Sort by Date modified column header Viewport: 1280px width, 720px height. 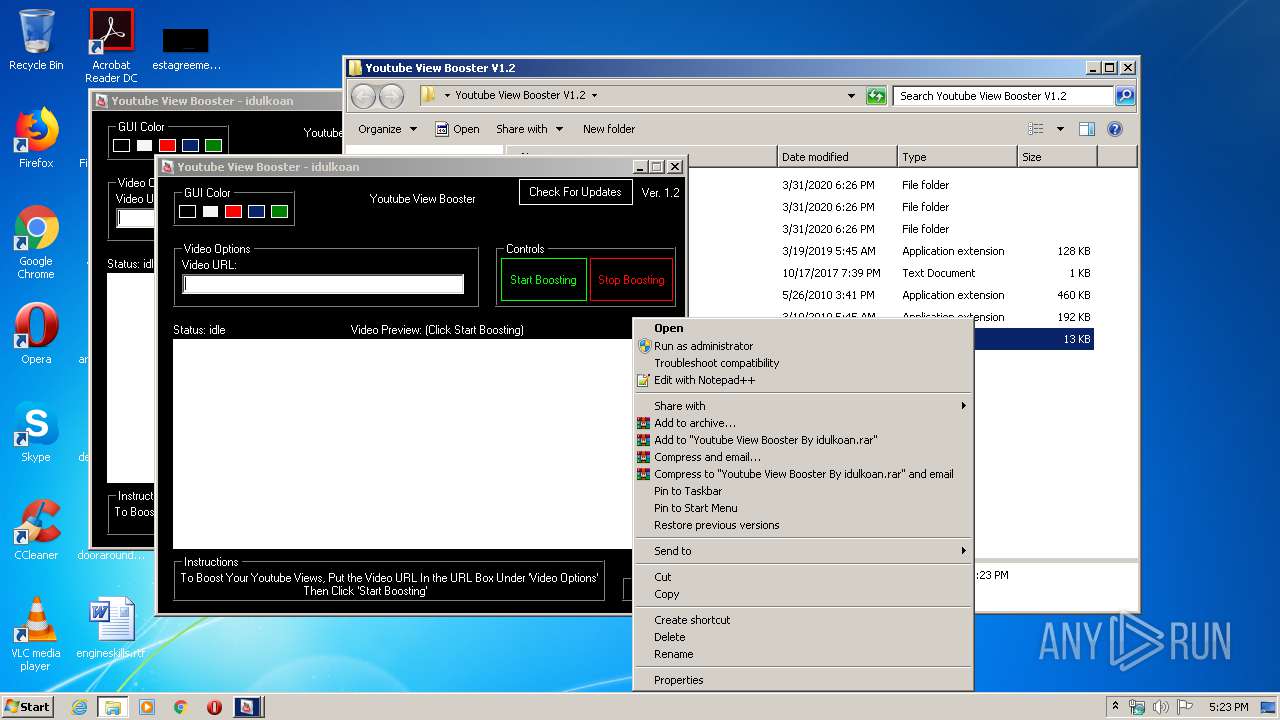(x=837, y=157)
